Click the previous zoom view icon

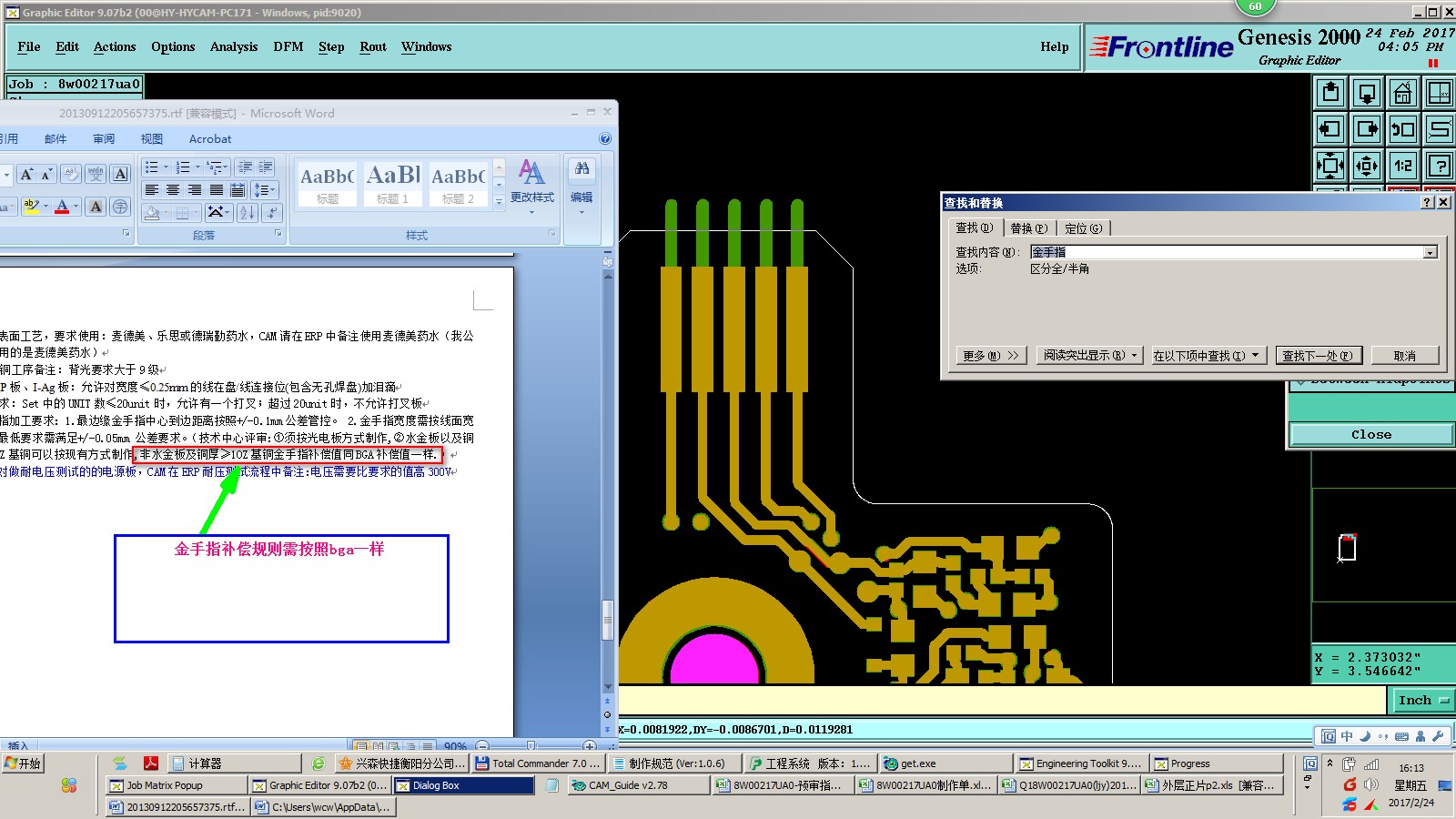click(x=1403, y=129)
